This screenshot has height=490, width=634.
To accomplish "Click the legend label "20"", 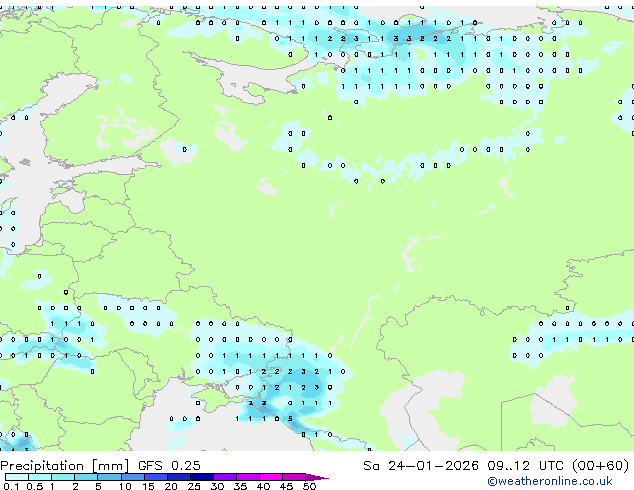I will click(171, 486).
